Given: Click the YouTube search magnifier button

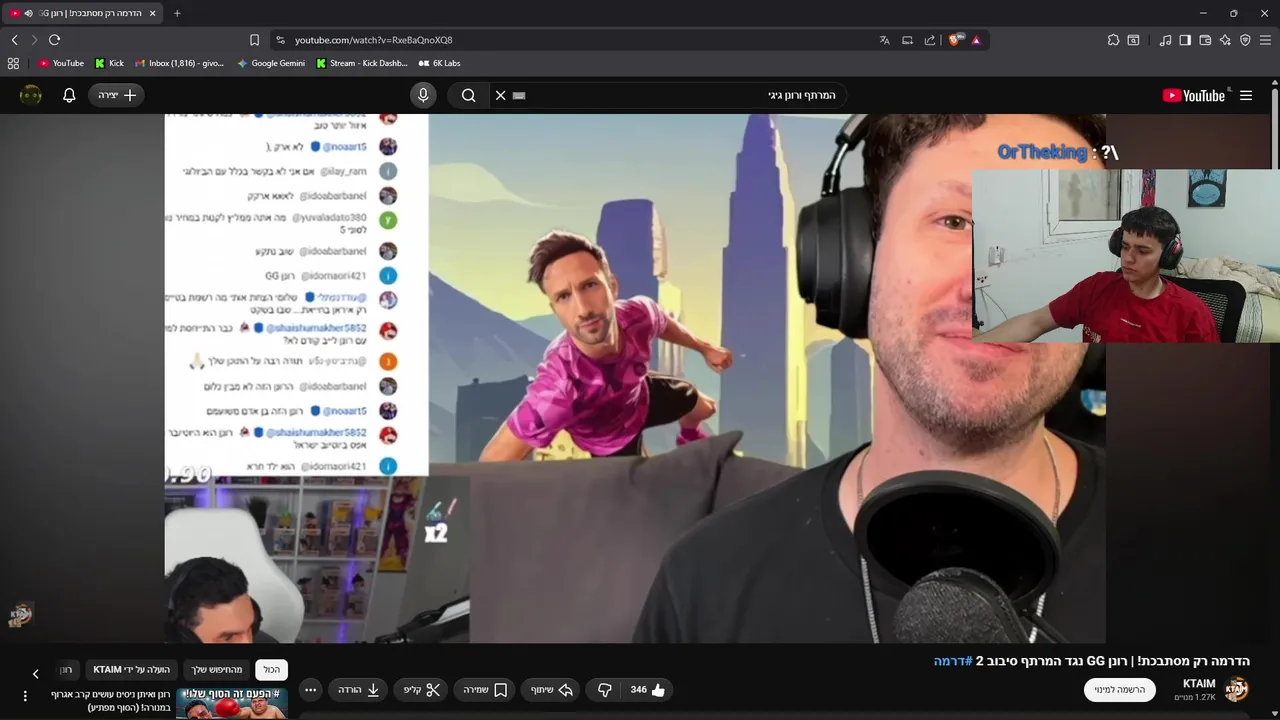Looking at the screenshot, I should (x=468, y=95).
